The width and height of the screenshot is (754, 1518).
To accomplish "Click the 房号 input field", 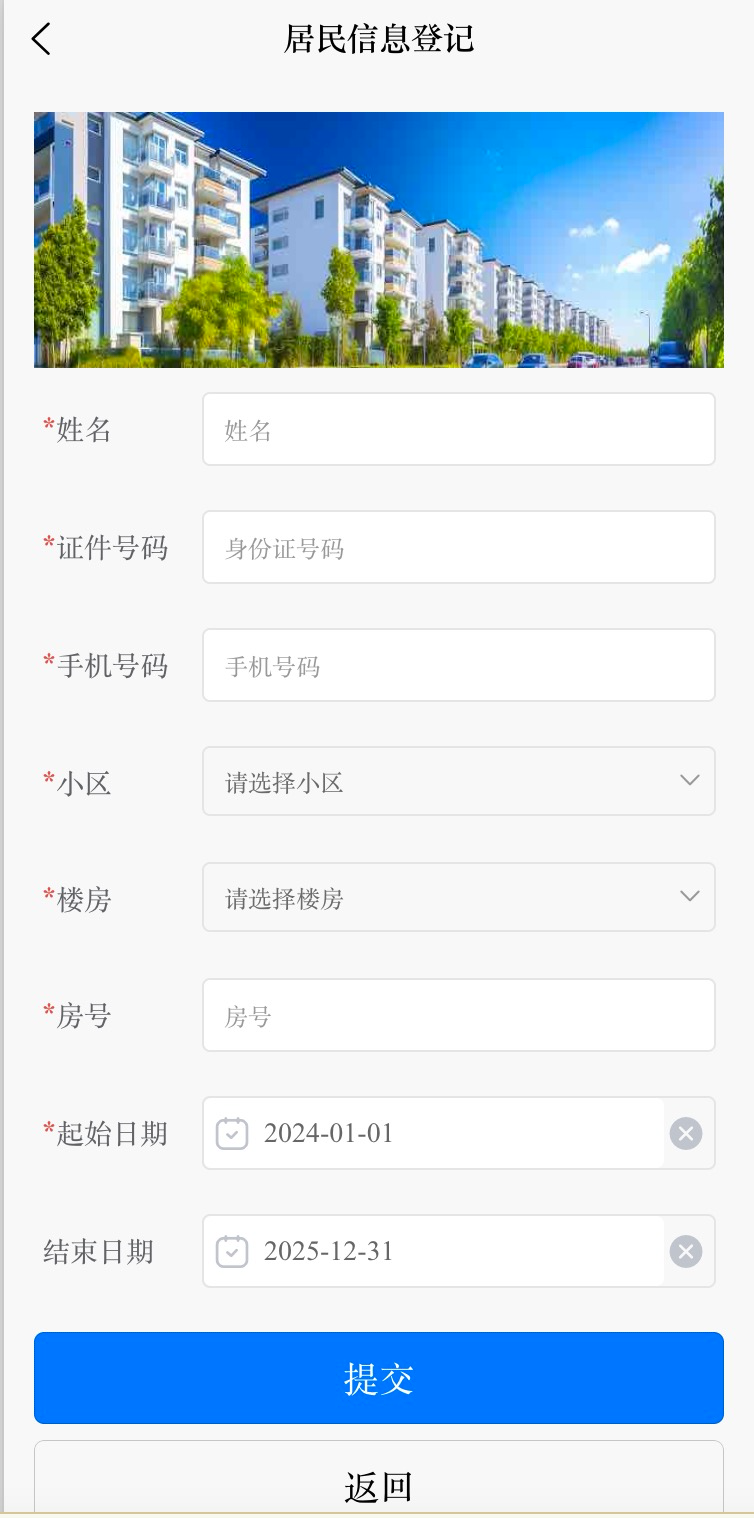I will [x=458, y=1016].
